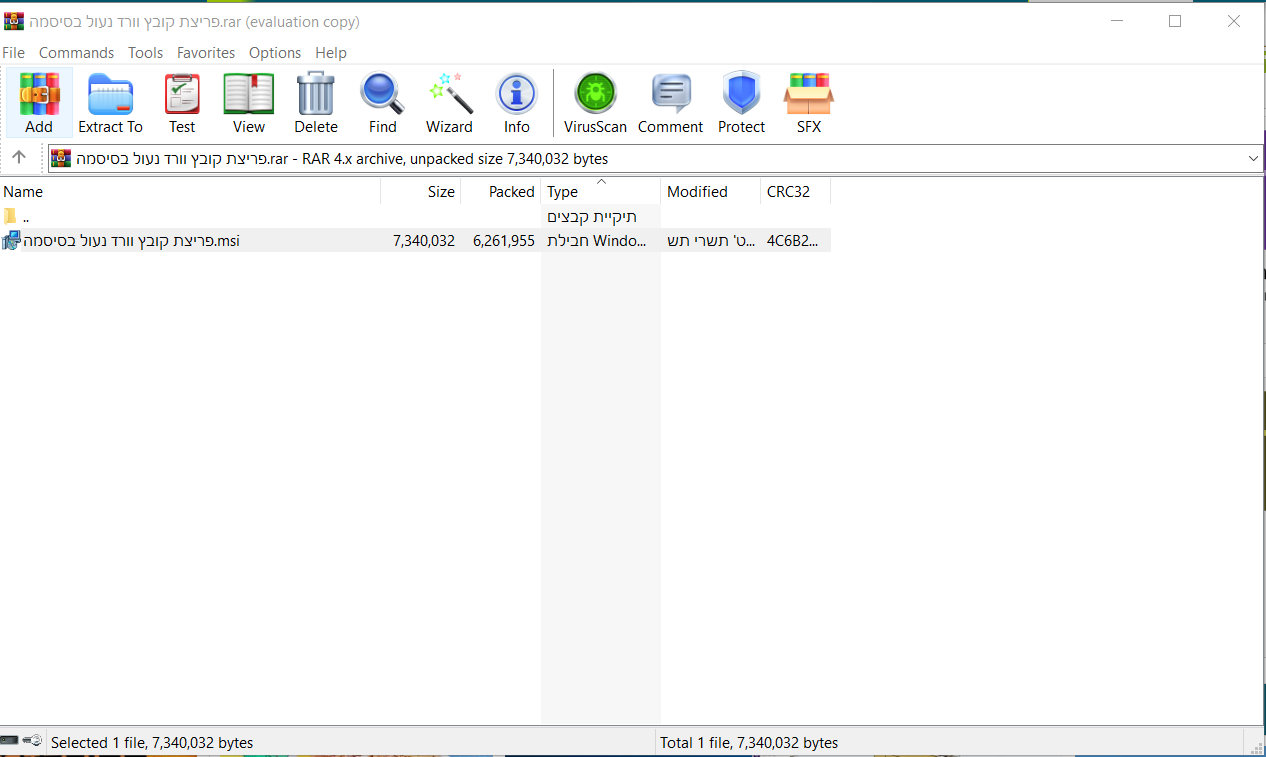The image size is (1266, 757).
Task: Open the File menu
Action: point(14,53)
